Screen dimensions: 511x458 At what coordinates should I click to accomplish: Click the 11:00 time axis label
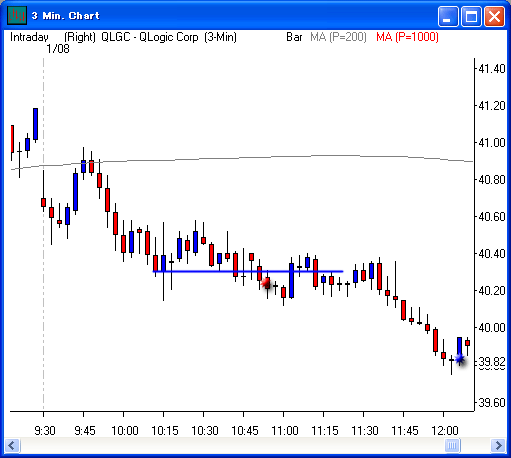pos(284,431)
